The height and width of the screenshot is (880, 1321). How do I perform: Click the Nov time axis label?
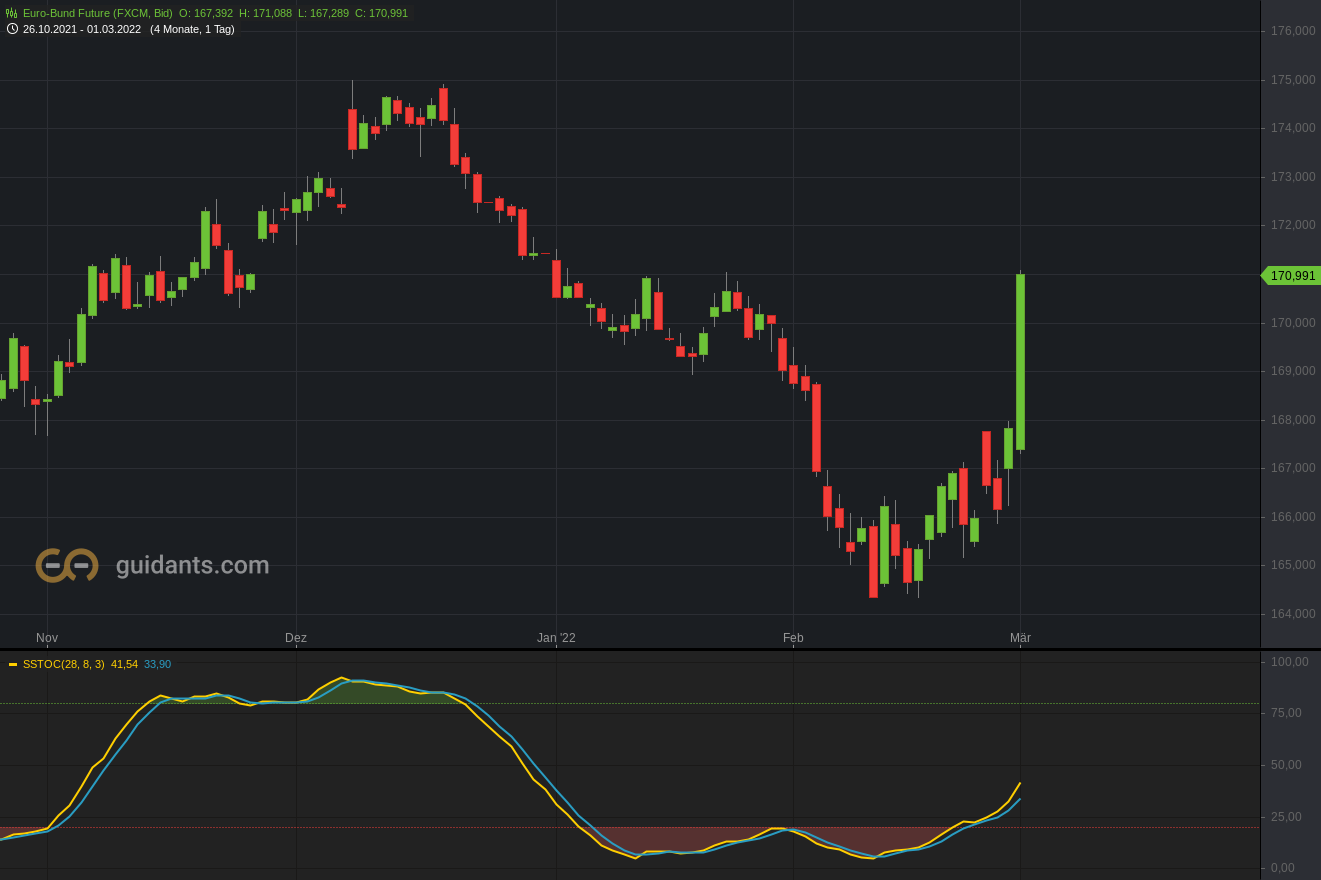pyautogui.click(x=46, y=637)
